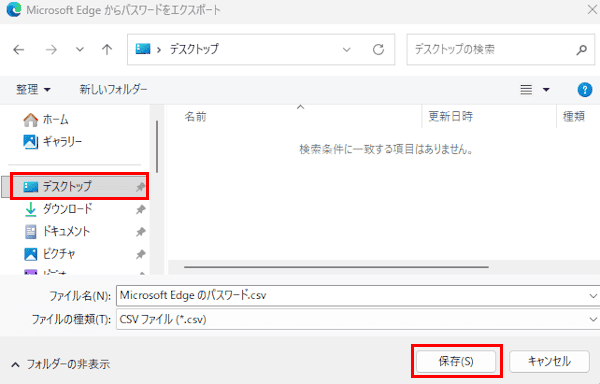Click the デスクトップの検索 search box
The height and width of the screenshot is (384, 600).
pos(501,49)
